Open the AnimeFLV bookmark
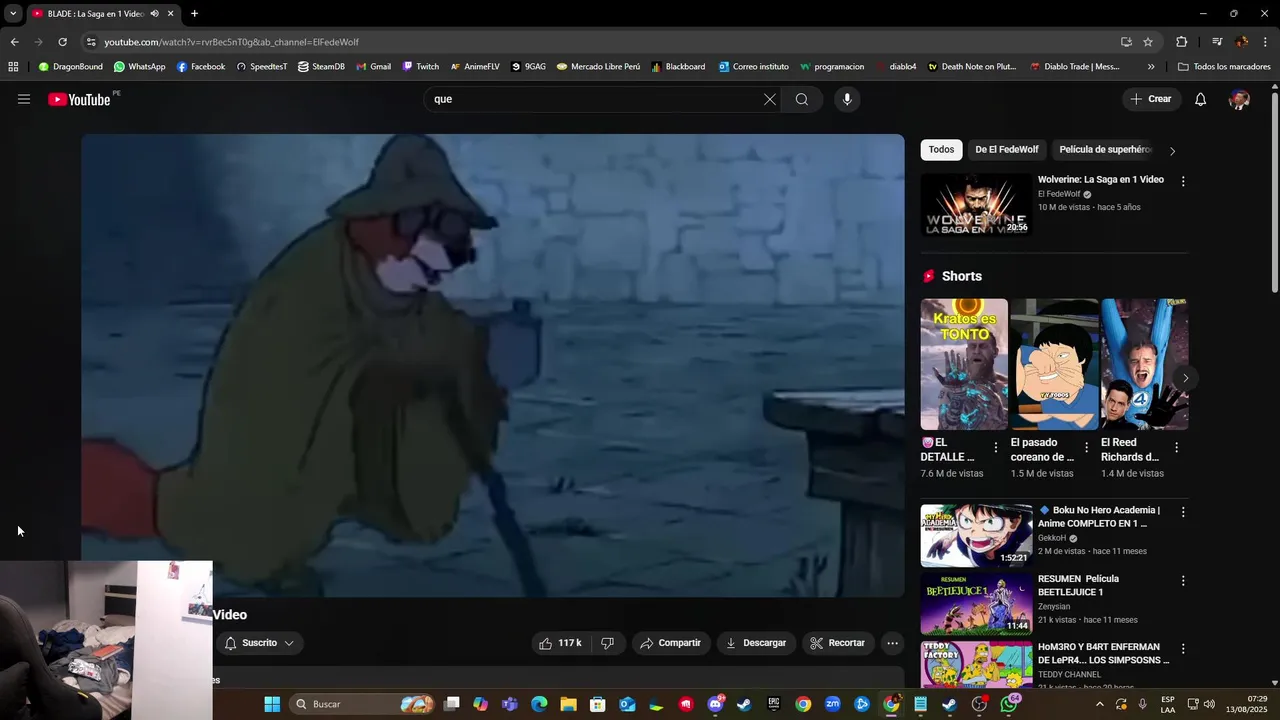1280x720 pixels. tap(475, 67)
